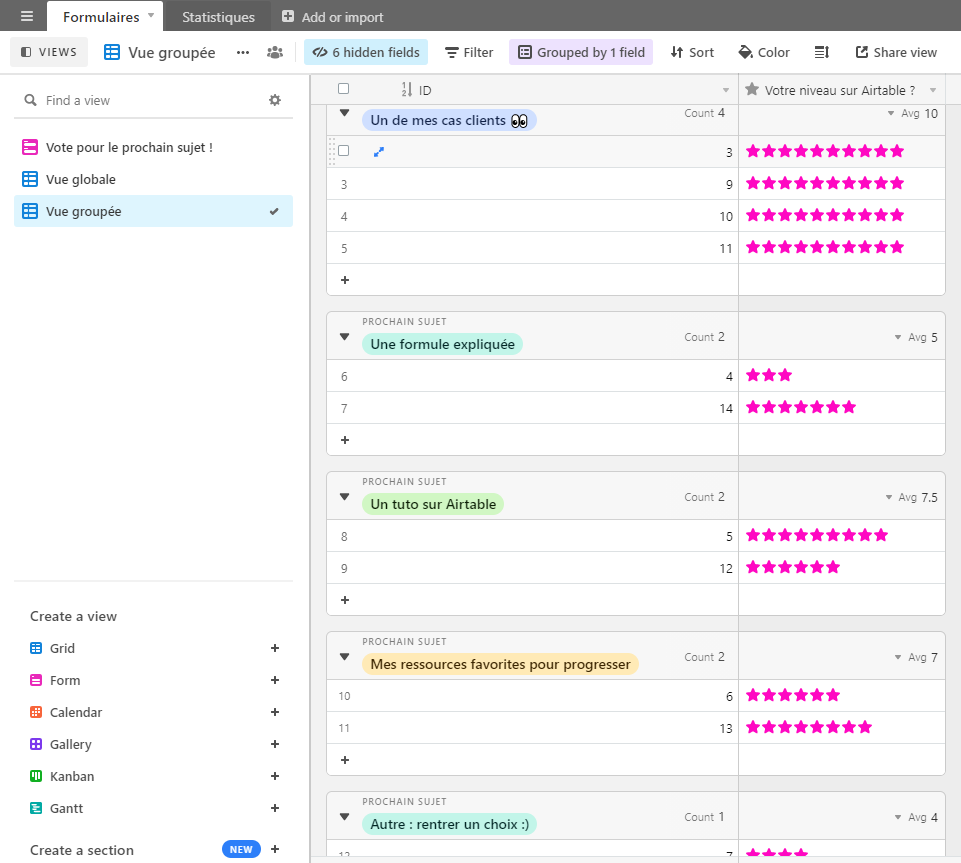The width and height of the screenshot is (961, 863).
Task: Open the Color options
Action: (x=764, y=52)
